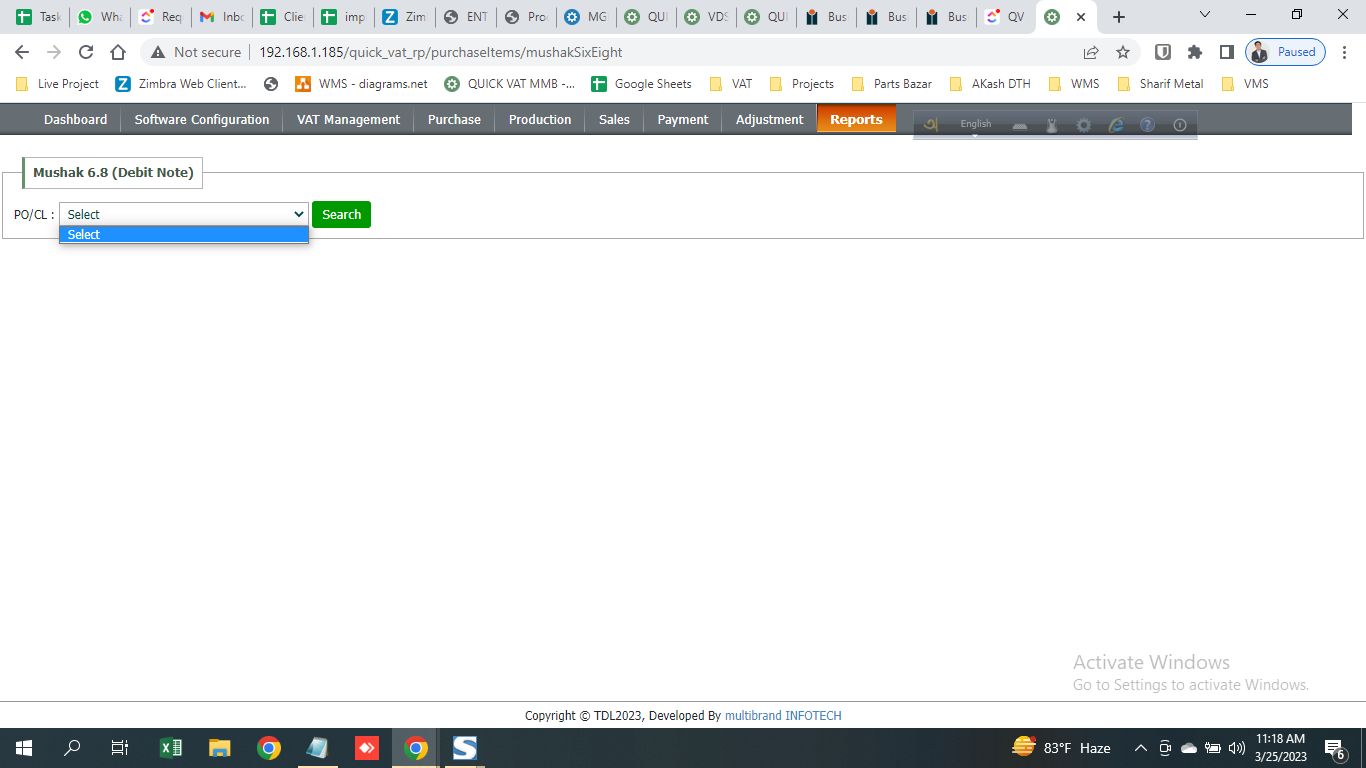Open the browser home page
Image resolution: width=1366 pixels, height=768 pixels.
click(x=118, y=52)
